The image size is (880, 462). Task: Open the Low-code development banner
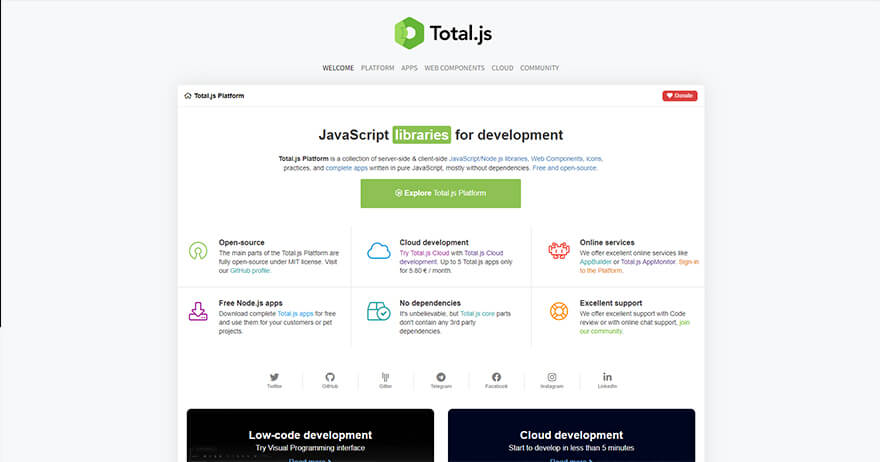click(310, 435)
